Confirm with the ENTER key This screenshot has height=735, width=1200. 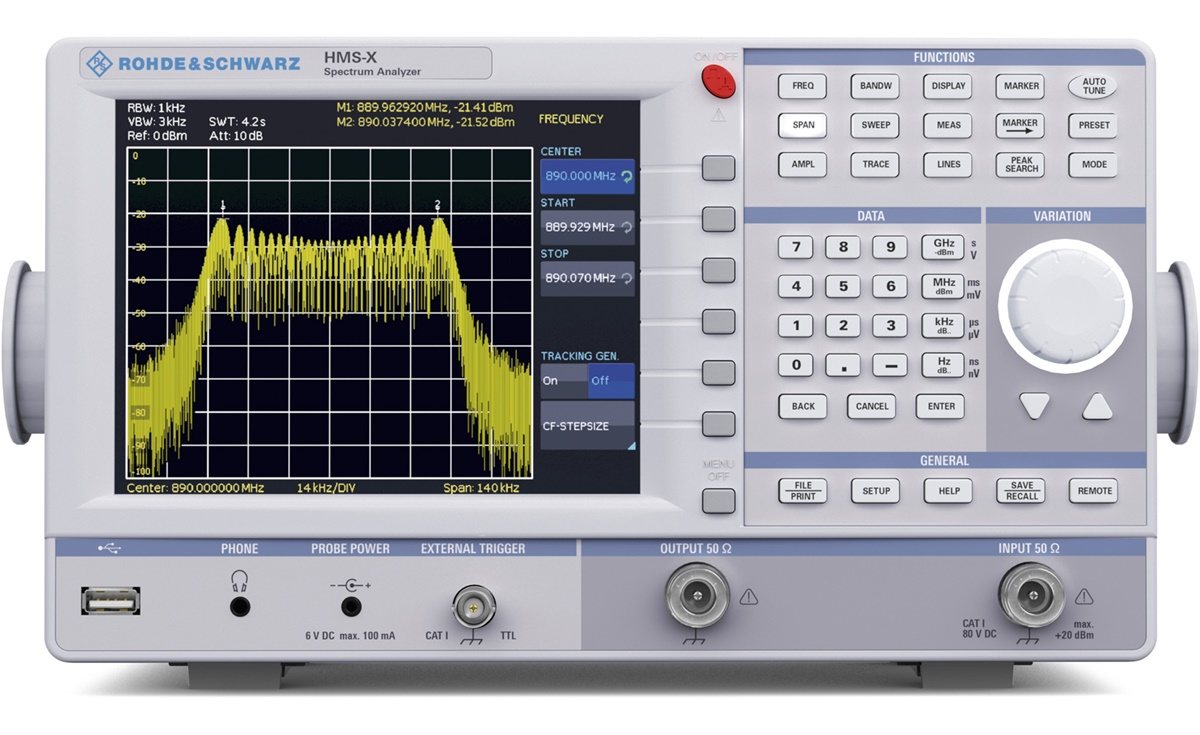click(x=941, y=406)
